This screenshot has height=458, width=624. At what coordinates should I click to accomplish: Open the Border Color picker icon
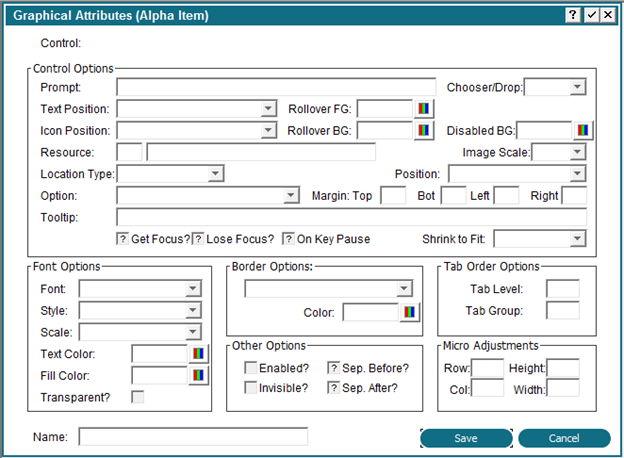coord(410,312)
